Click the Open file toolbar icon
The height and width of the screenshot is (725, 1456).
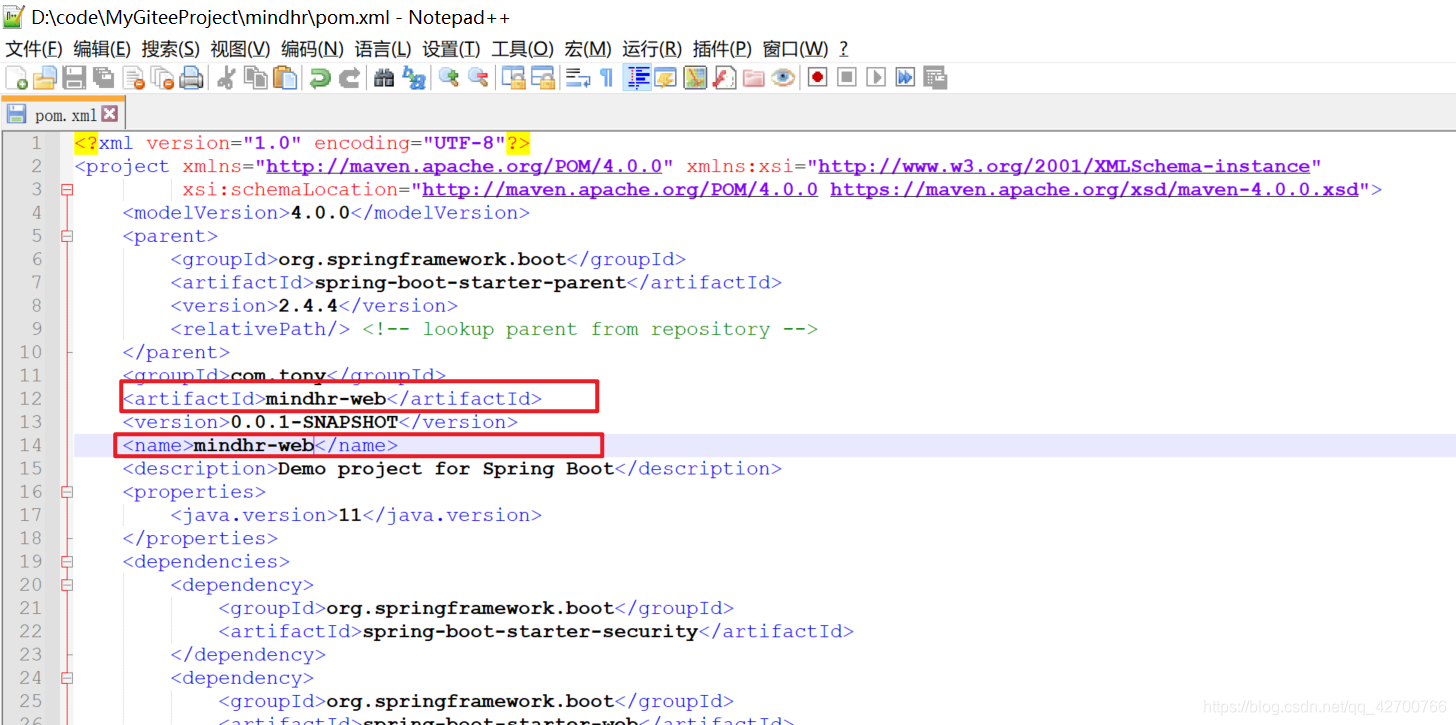point(44,78)
